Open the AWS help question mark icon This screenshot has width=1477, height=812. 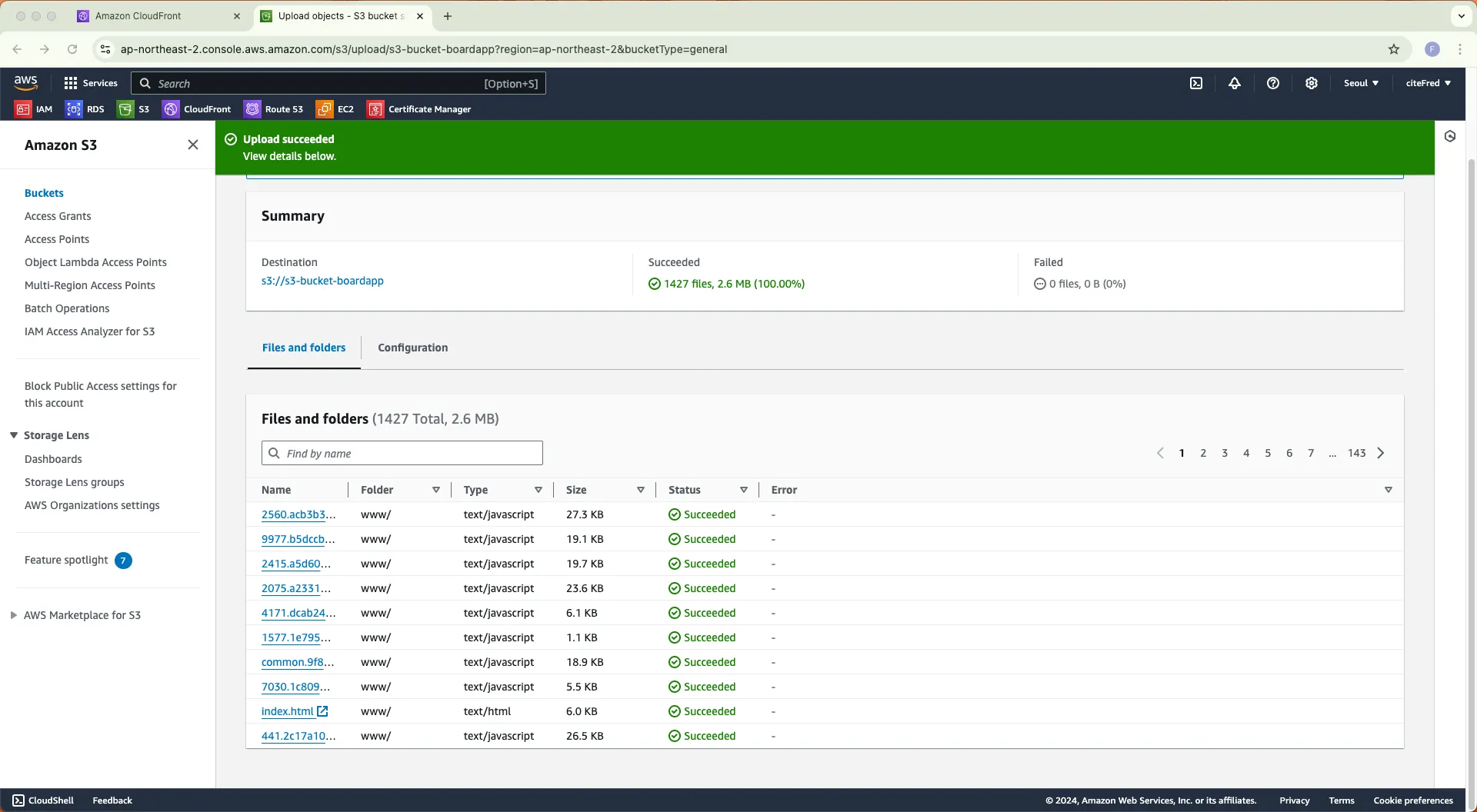pos(1273,83)
